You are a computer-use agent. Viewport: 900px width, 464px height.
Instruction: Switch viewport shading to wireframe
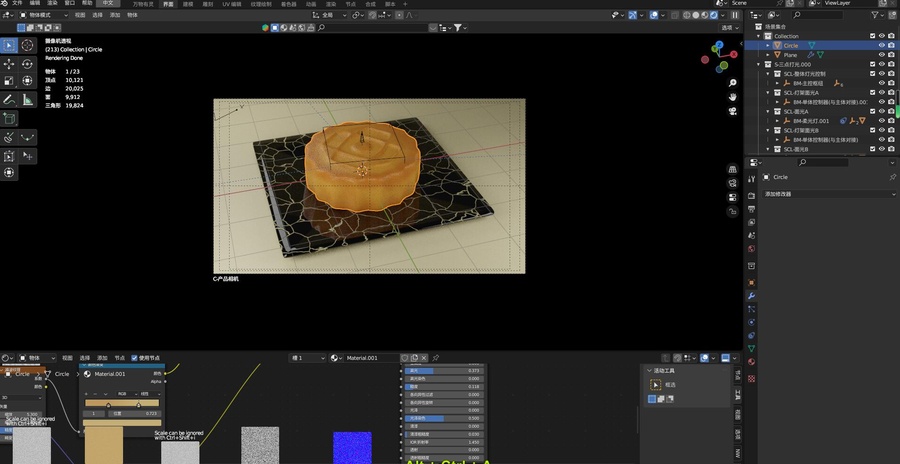[x=686, y=15]
